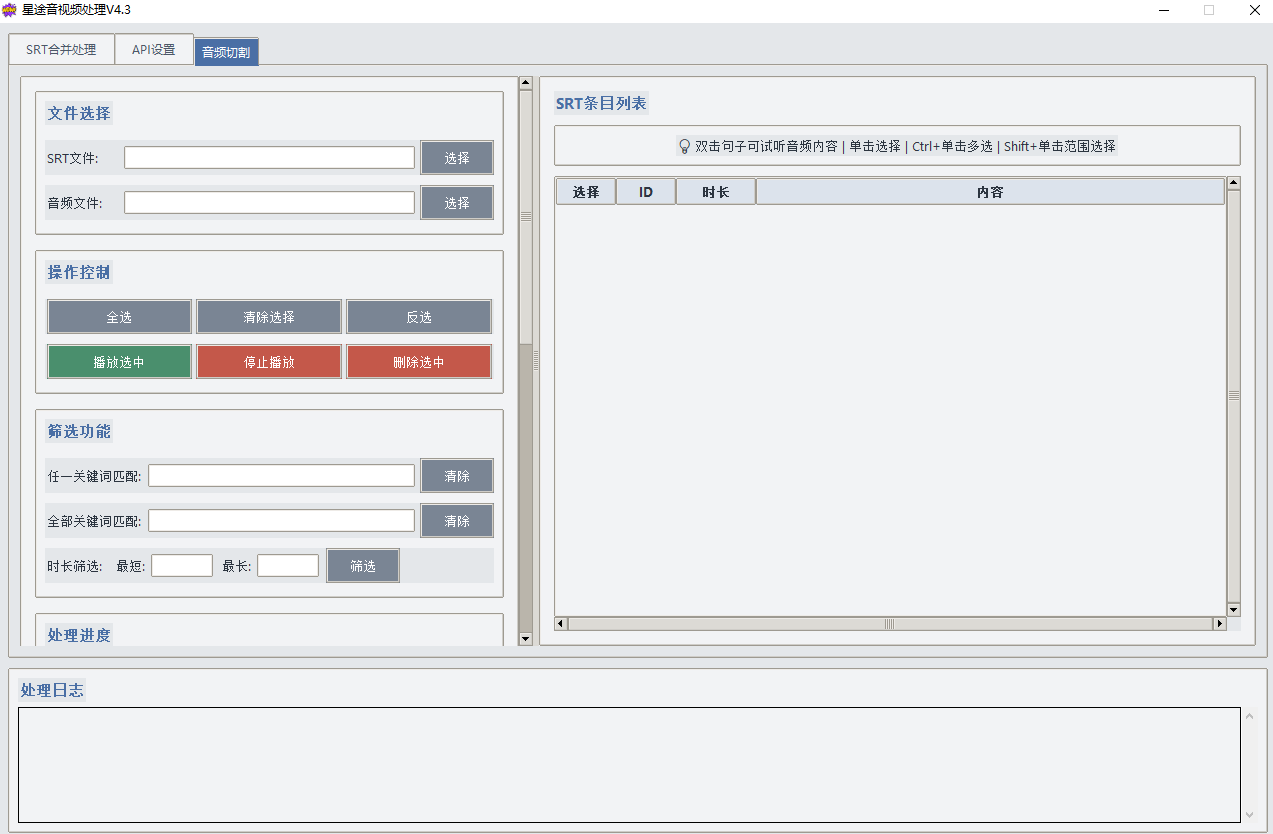
Task: Open the API设置 tab
Action: point(153,49)
